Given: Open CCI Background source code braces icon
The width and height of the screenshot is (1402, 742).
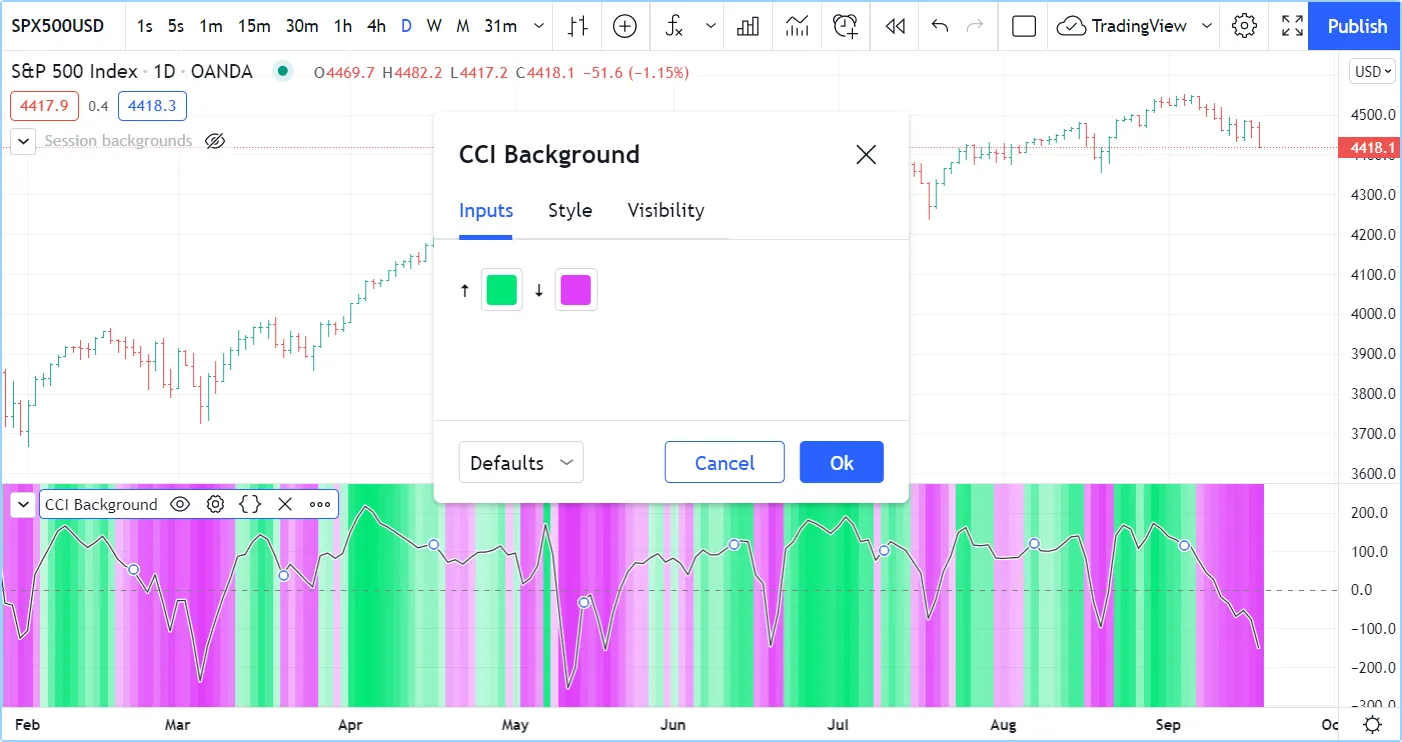Looking at the screenshot, I should 250,504.
